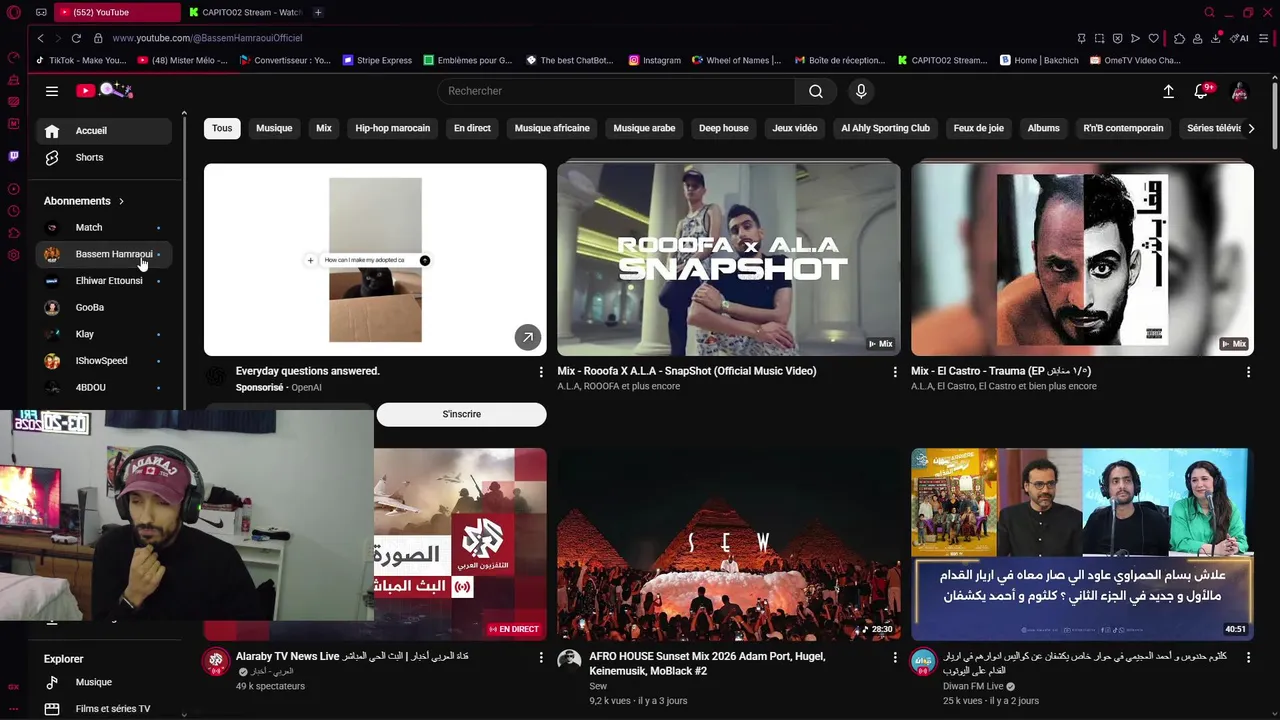Open the GooBa subscription channel

click(x=104, y=308)
